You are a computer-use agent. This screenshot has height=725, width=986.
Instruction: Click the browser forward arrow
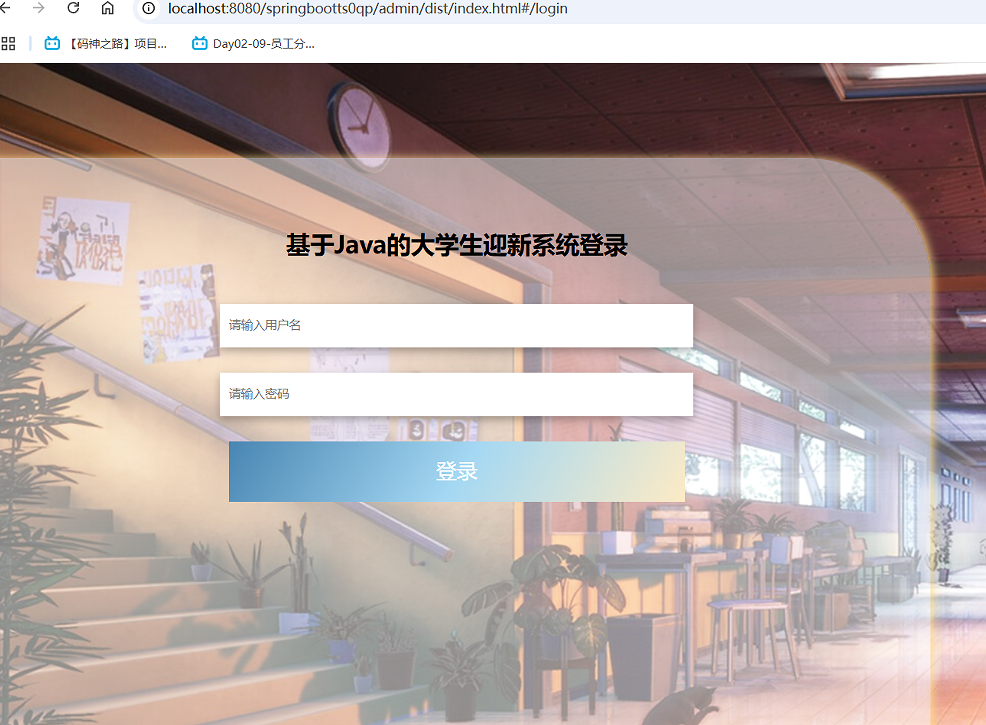[x=39, y=8]
